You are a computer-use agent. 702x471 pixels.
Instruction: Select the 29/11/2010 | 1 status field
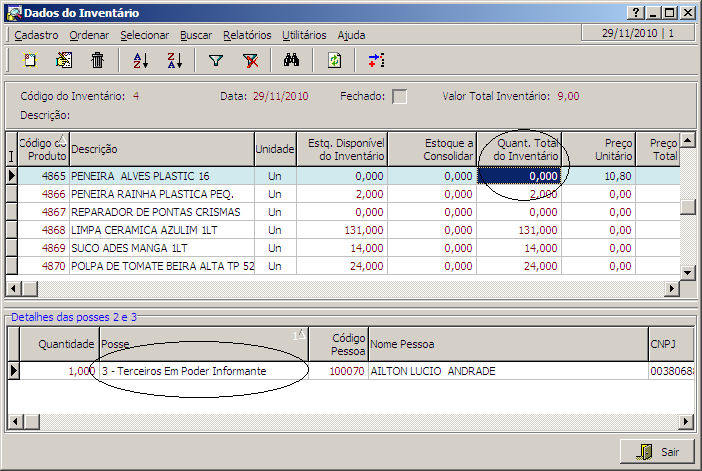pyautogui.click(x=638, y=33)
